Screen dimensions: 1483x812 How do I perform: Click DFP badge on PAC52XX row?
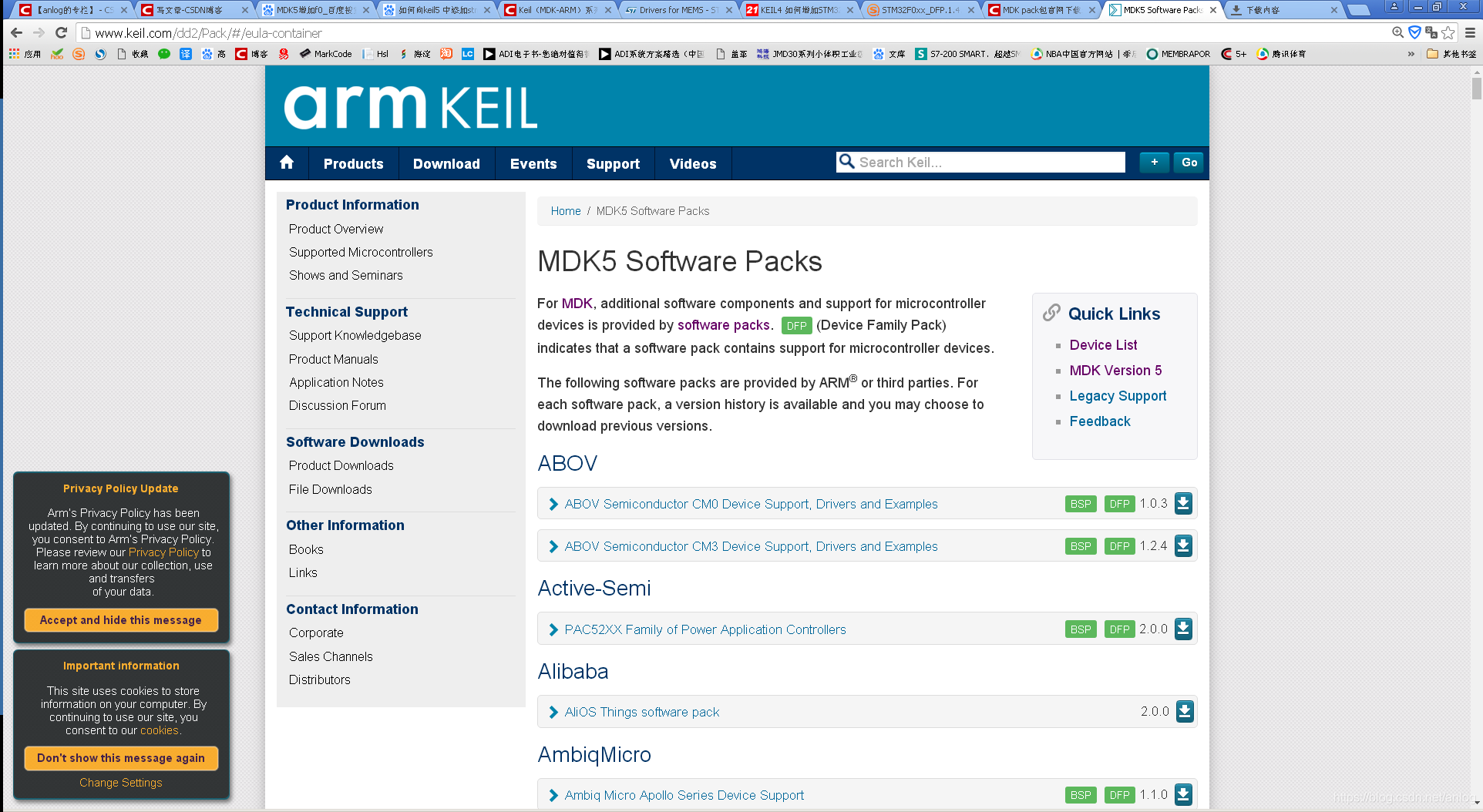(x=1119, y=629)
